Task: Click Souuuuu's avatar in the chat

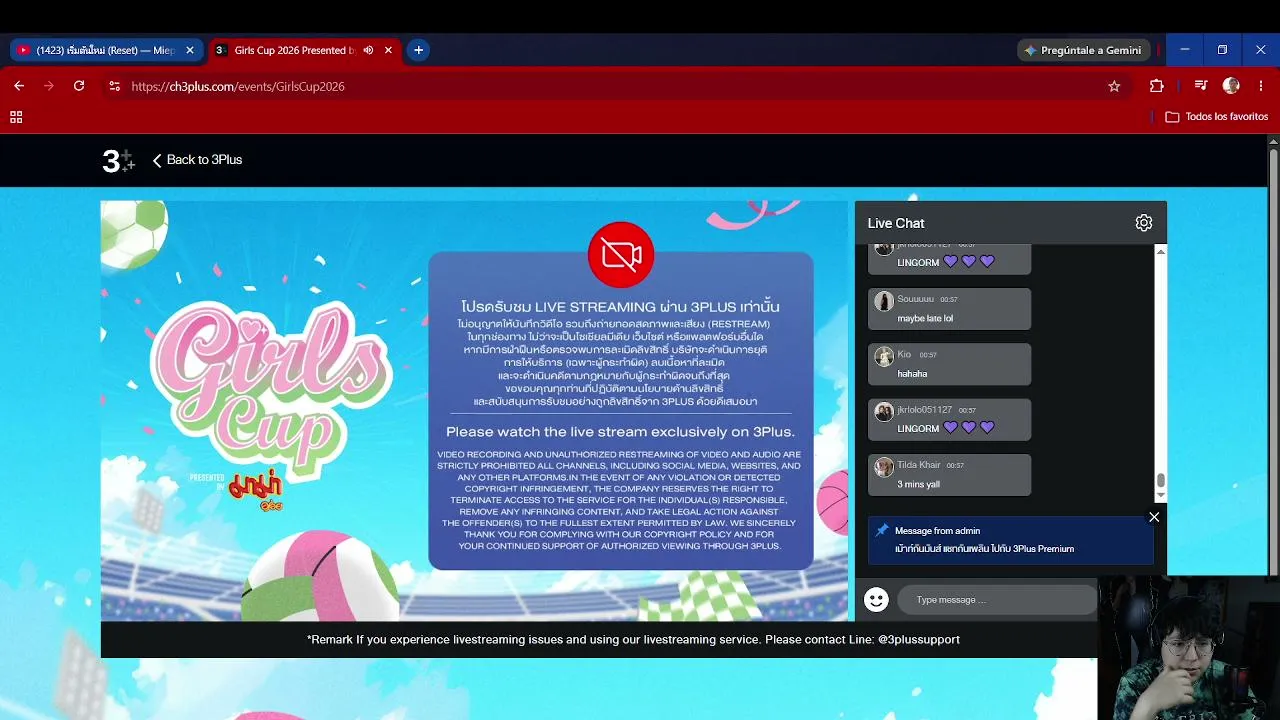Action: click(884, 301)
